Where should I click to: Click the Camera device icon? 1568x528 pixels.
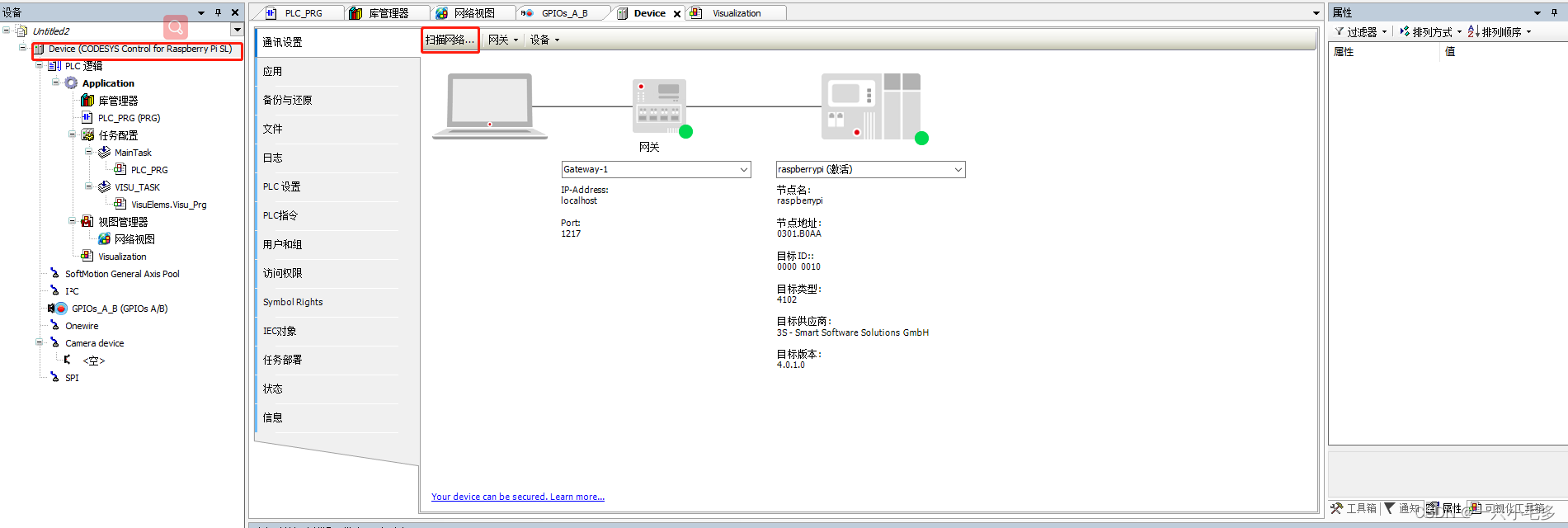click(55, 343)
